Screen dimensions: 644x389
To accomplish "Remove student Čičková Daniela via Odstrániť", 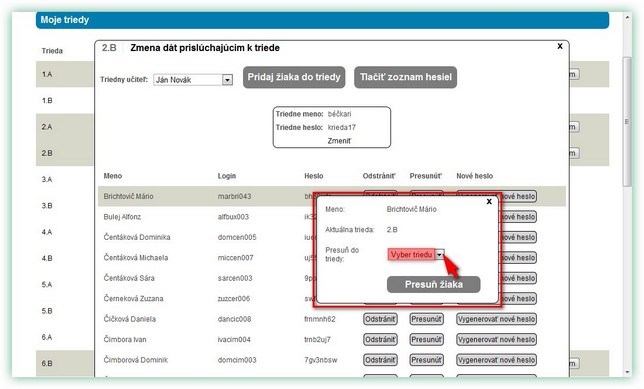I will [x=380, y=319].
